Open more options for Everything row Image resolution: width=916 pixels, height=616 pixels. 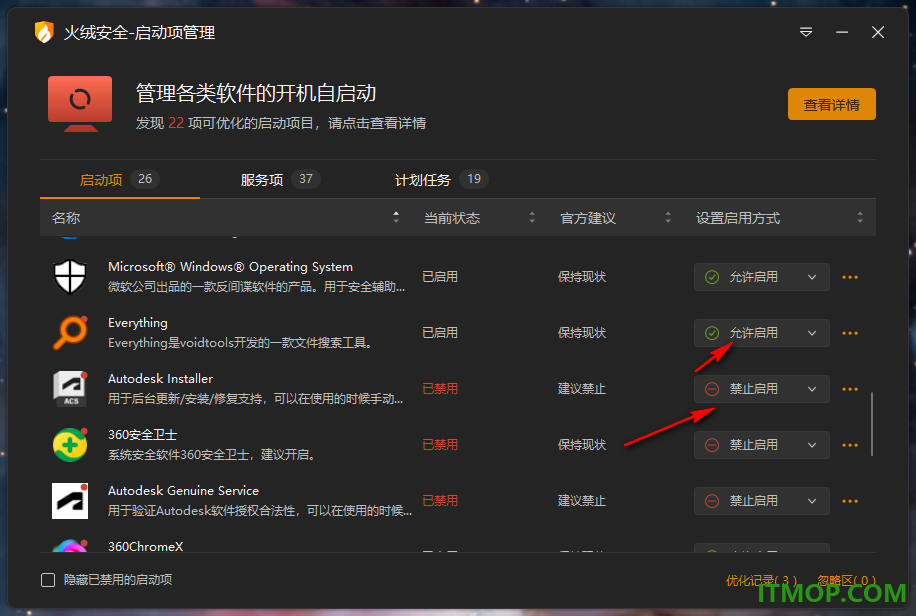point(850,333)
